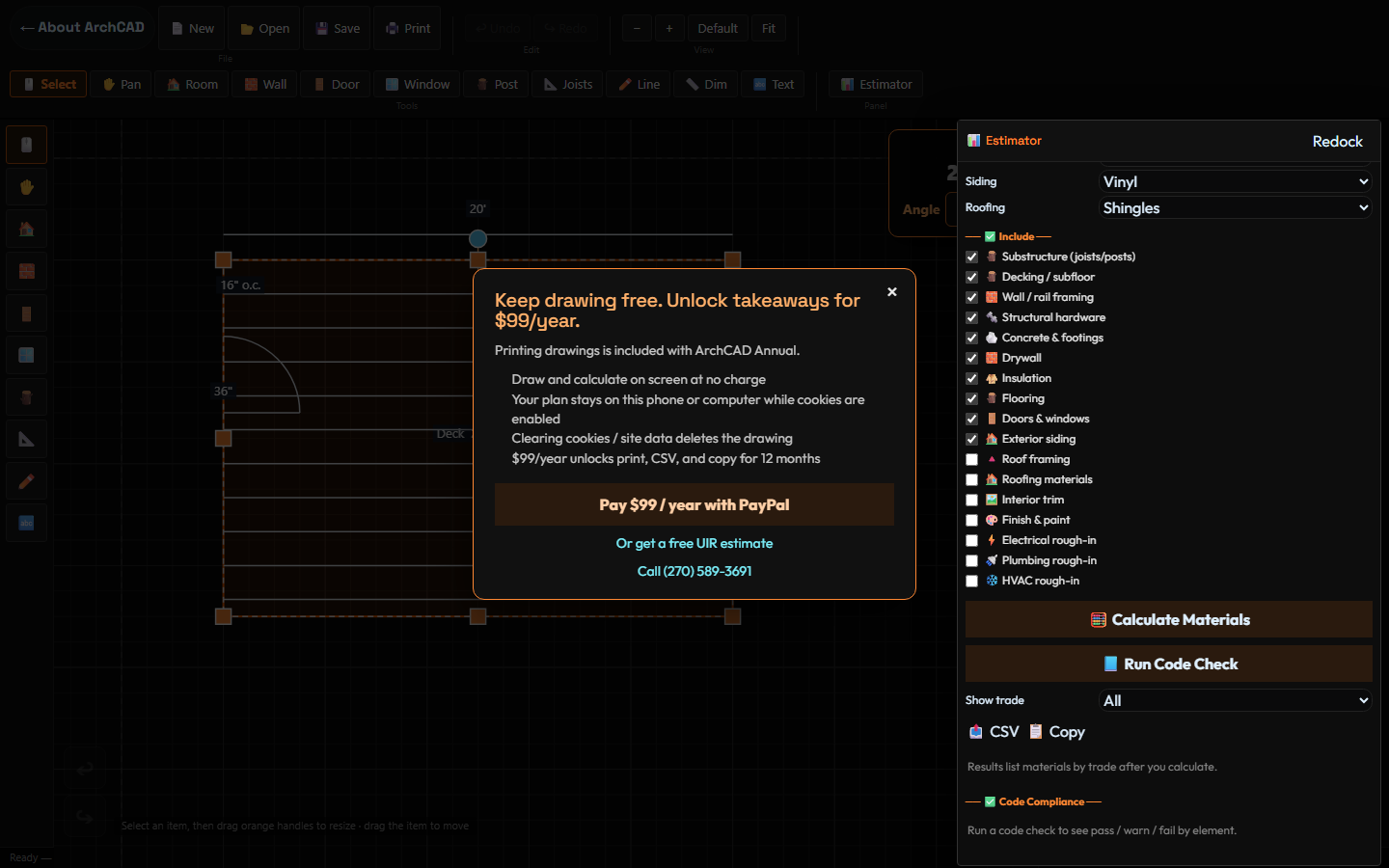Pick the Text tool in top toolbar
1389x868 pixels.
773,84
